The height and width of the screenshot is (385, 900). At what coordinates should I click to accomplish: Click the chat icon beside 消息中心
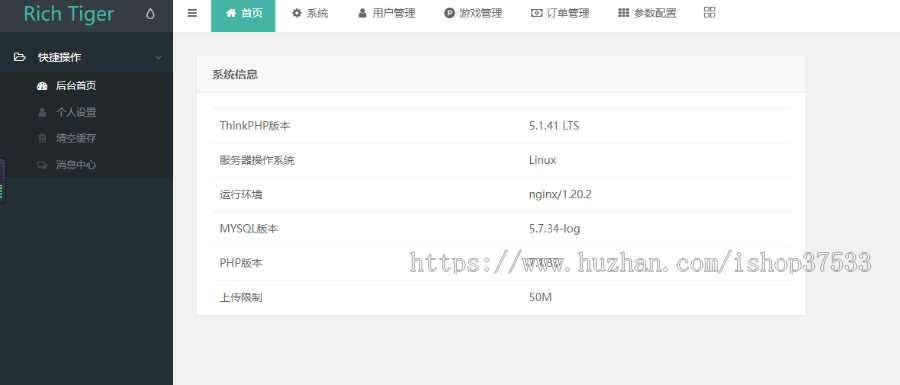pos(42,165)
